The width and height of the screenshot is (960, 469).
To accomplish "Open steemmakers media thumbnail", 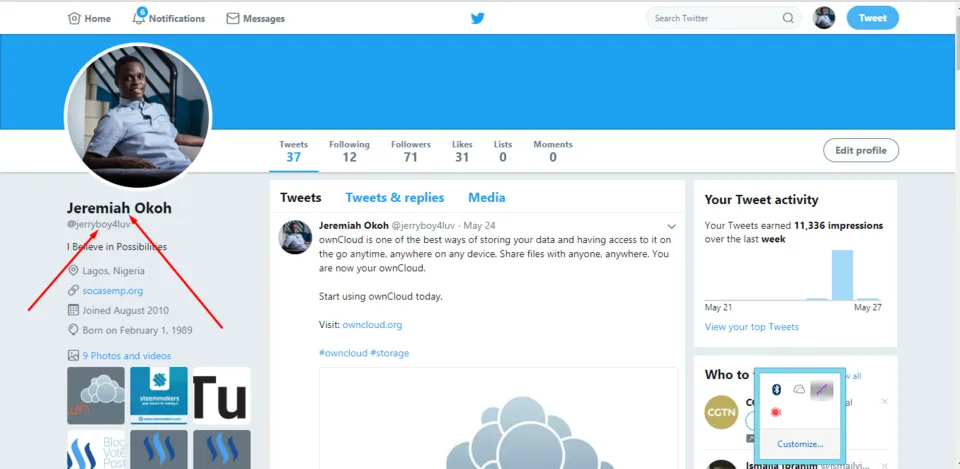I will [x=159, y=396].
